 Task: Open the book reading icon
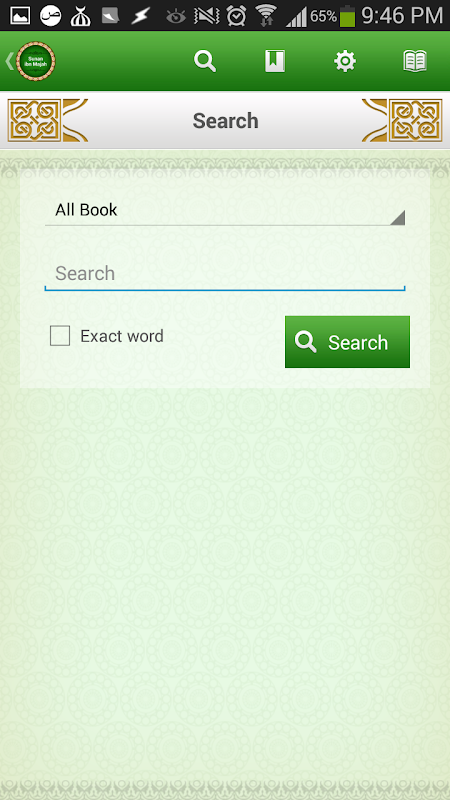click(415, 61)
